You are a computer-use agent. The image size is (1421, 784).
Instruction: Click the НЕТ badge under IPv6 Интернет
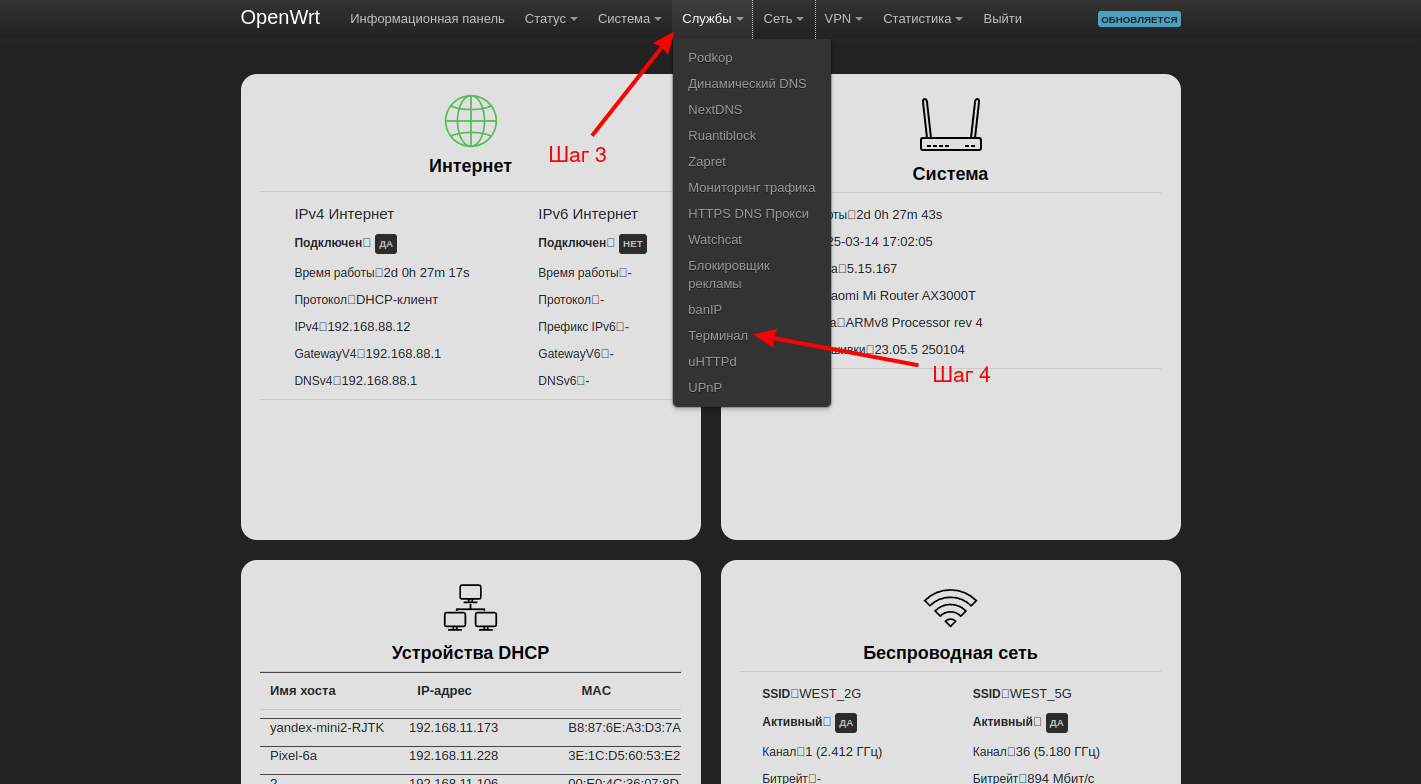tap(633, 244)
